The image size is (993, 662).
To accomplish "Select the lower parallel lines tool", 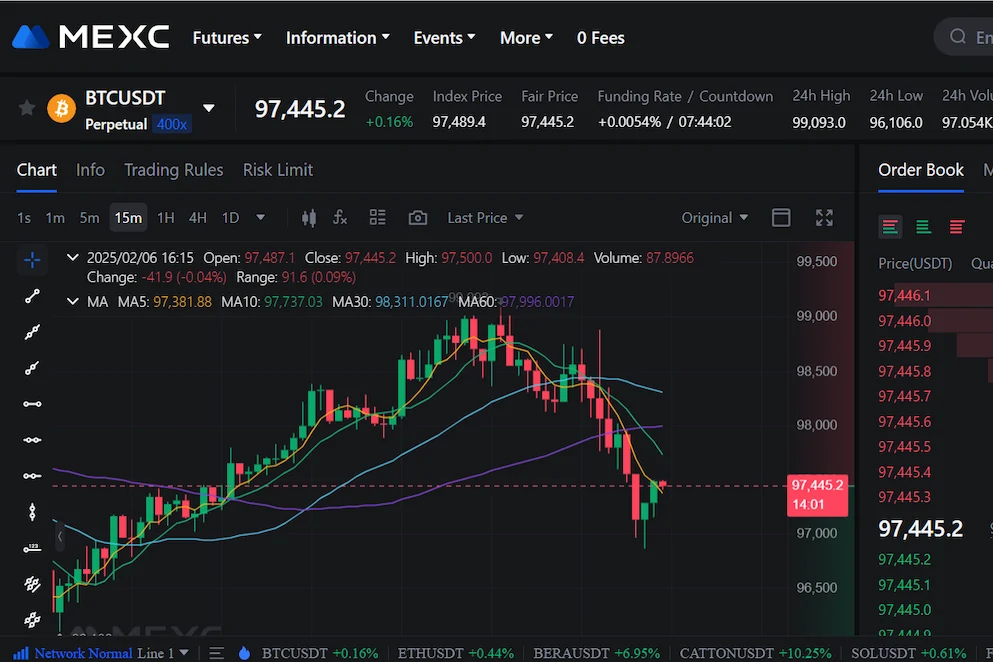I will [x=32, y=619].
